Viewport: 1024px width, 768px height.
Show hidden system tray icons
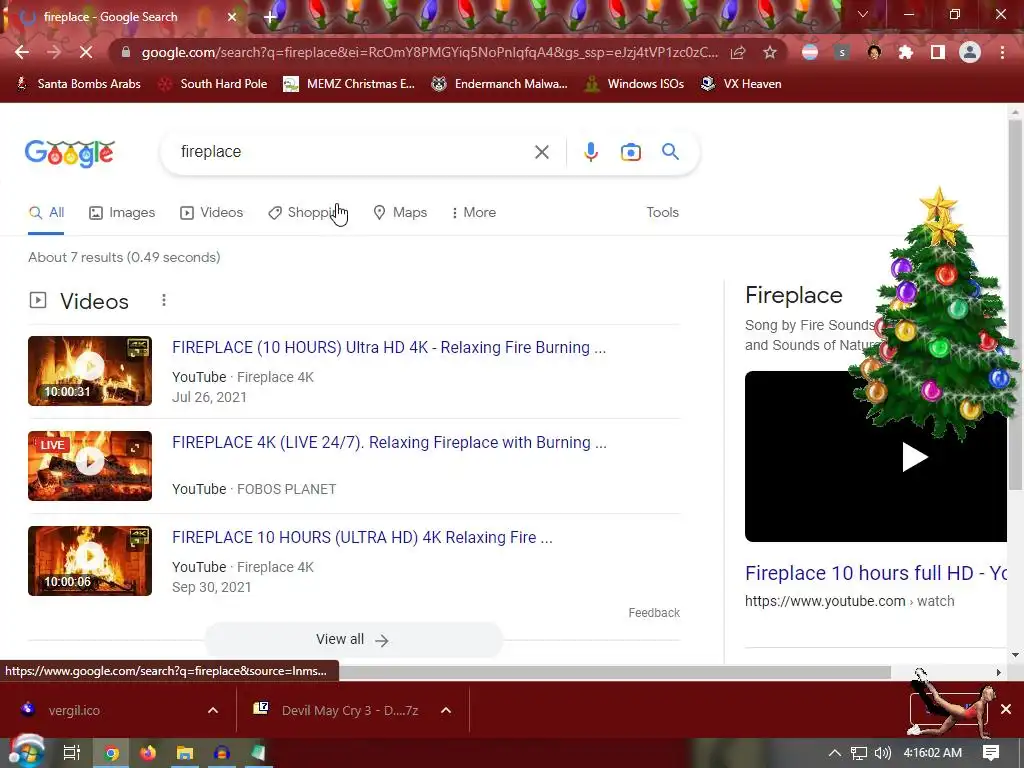[x=835, y=753]
